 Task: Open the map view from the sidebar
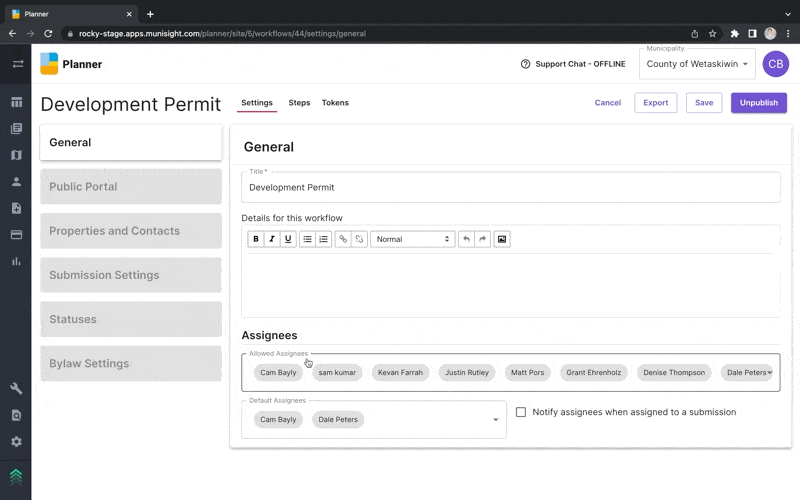[16, 155]
